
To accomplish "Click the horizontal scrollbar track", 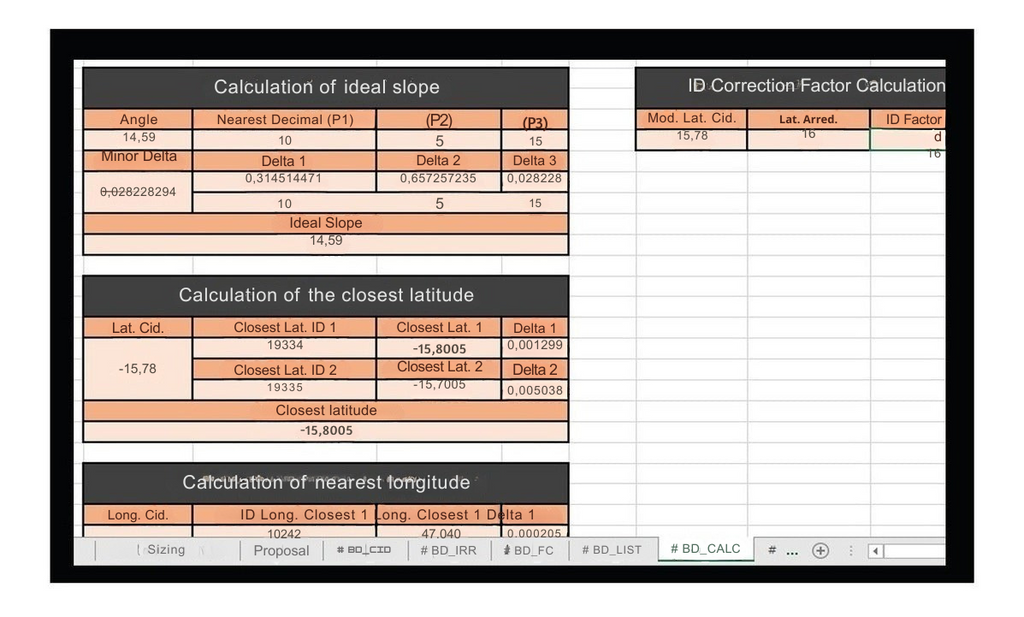I will tap(914, 550).
